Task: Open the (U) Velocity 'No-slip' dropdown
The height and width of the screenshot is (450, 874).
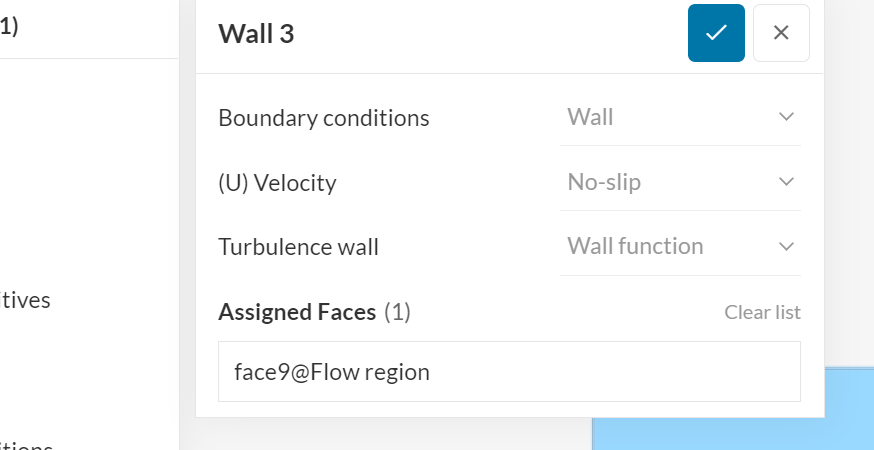Action: [x=679, y=182]
